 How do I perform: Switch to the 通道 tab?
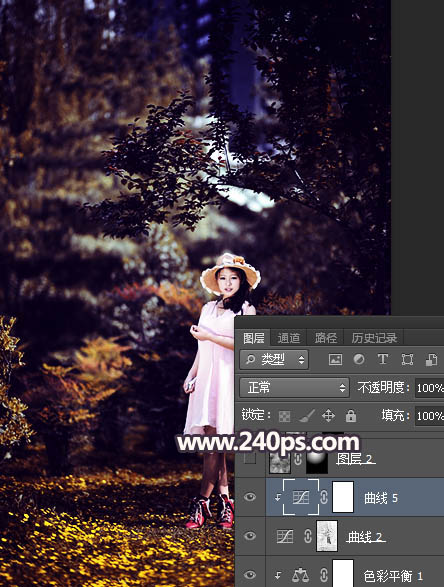(289, 338)
